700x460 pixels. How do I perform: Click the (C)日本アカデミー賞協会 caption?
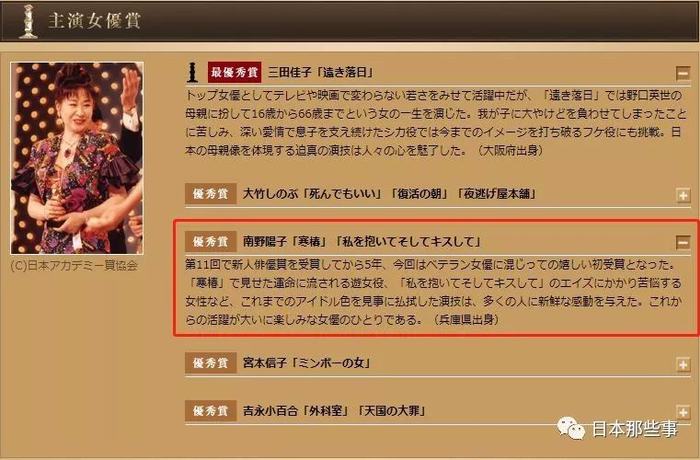pos(74,265)
